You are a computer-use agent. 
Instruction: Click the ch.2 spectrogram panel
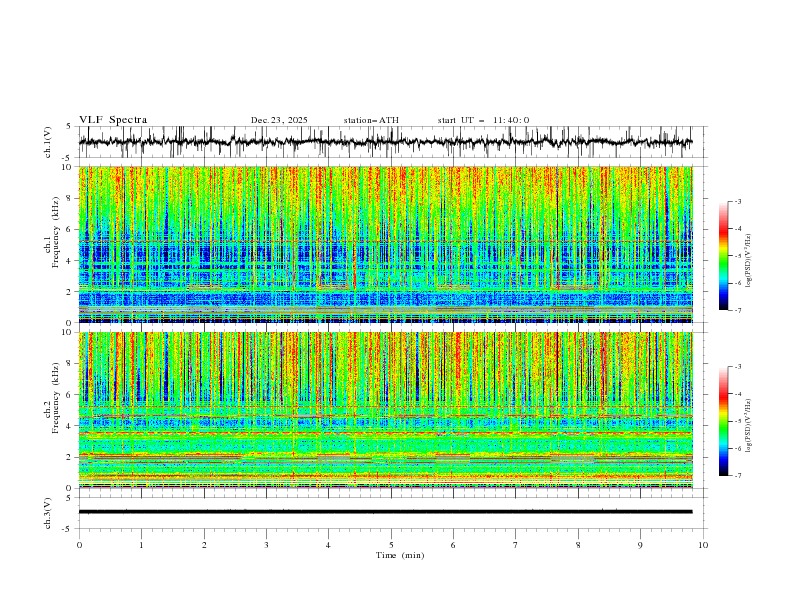(385, 410)
